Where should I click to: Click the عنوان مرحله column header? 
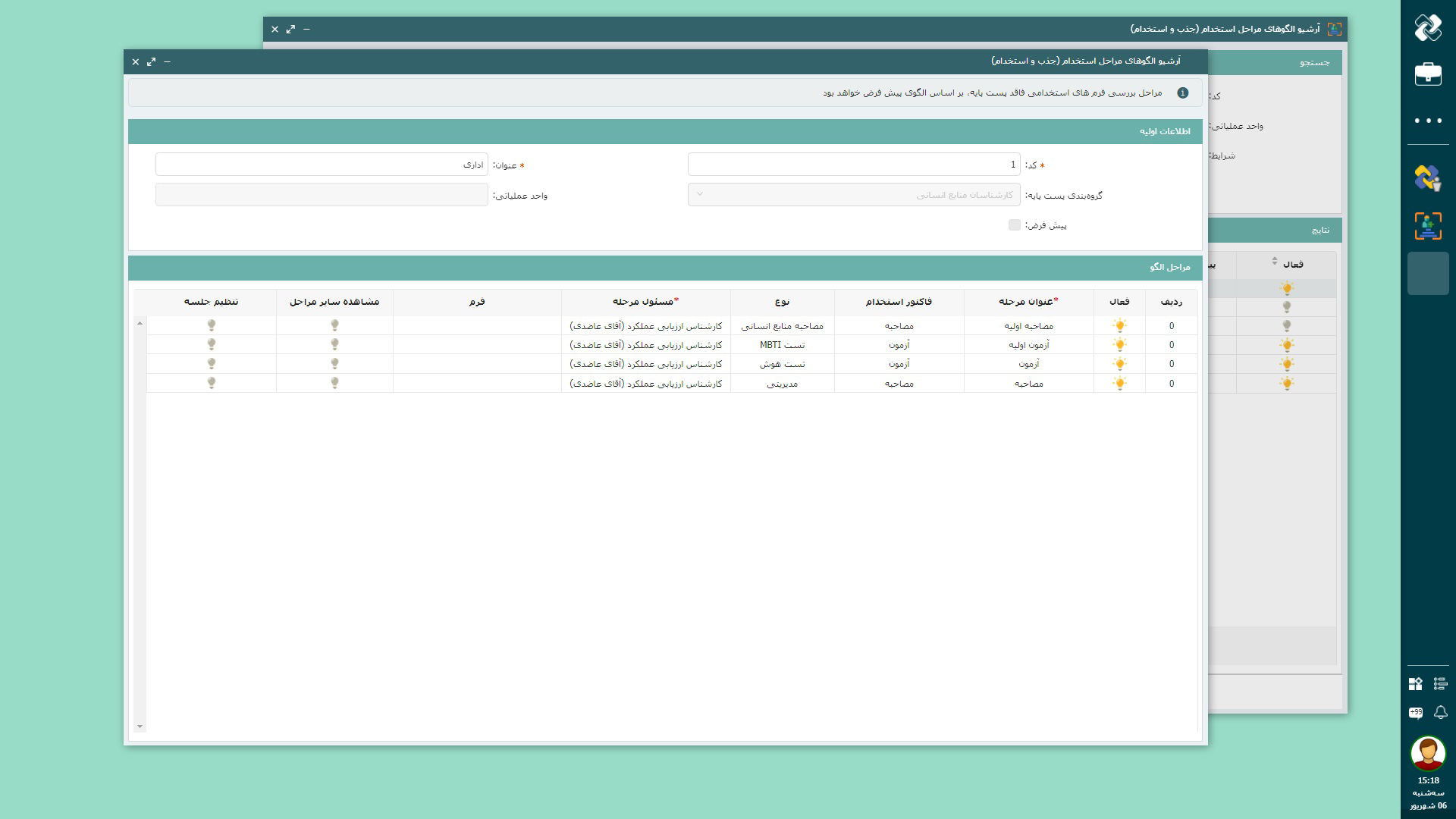click(x=1028, y=302)
